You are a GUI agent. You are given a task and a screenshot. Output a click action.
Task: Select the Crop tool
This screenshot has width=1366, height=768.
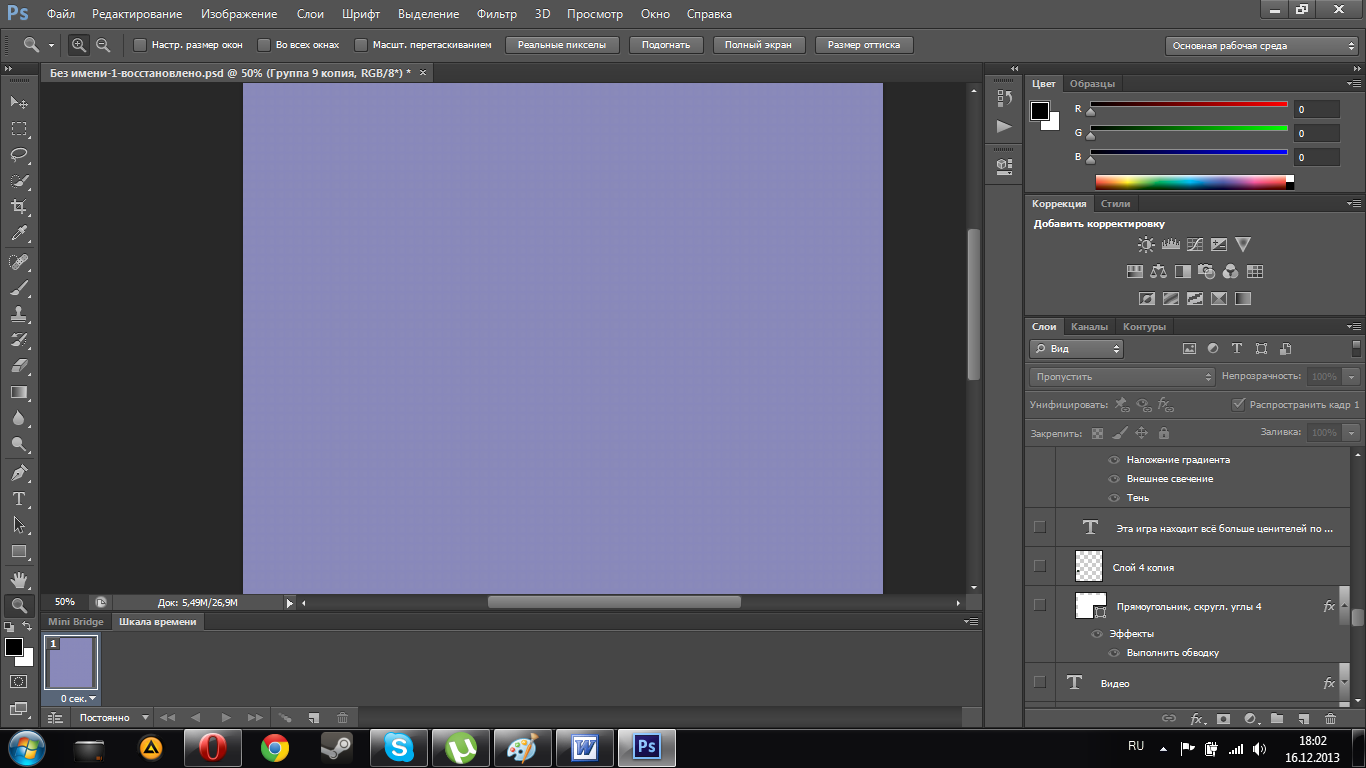19,207
